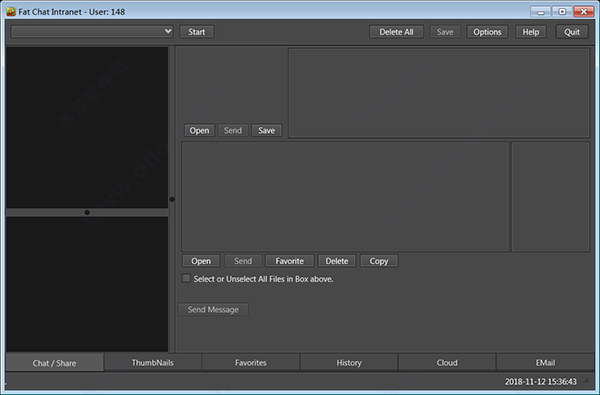Viewport: 600px width, 395px height.
Task: Open the History tab
Action: (x=349, y=362)
